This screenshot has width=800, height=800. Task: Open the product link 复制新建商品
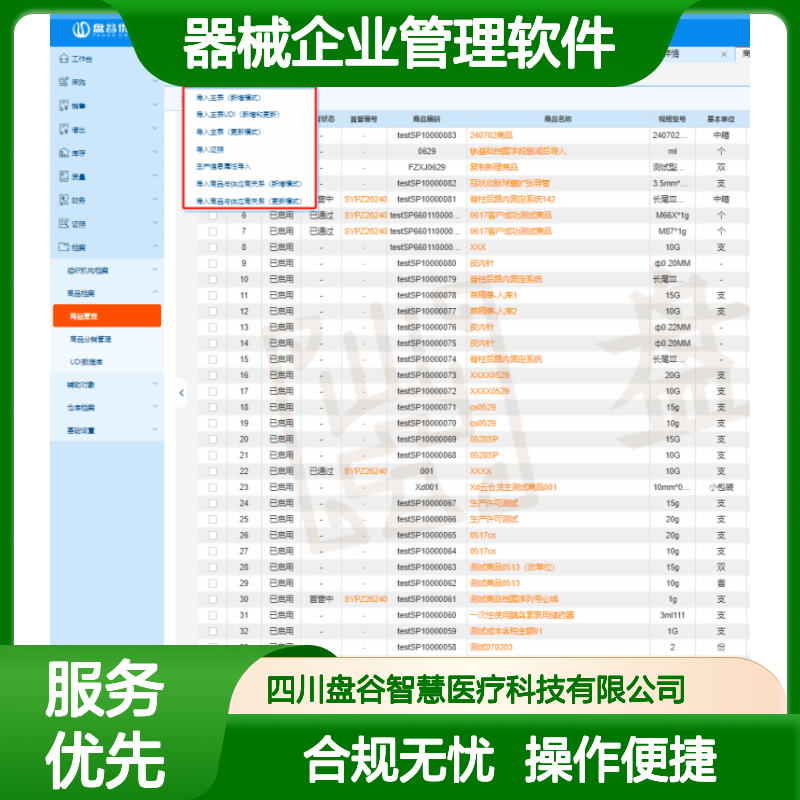click(493, 167)
